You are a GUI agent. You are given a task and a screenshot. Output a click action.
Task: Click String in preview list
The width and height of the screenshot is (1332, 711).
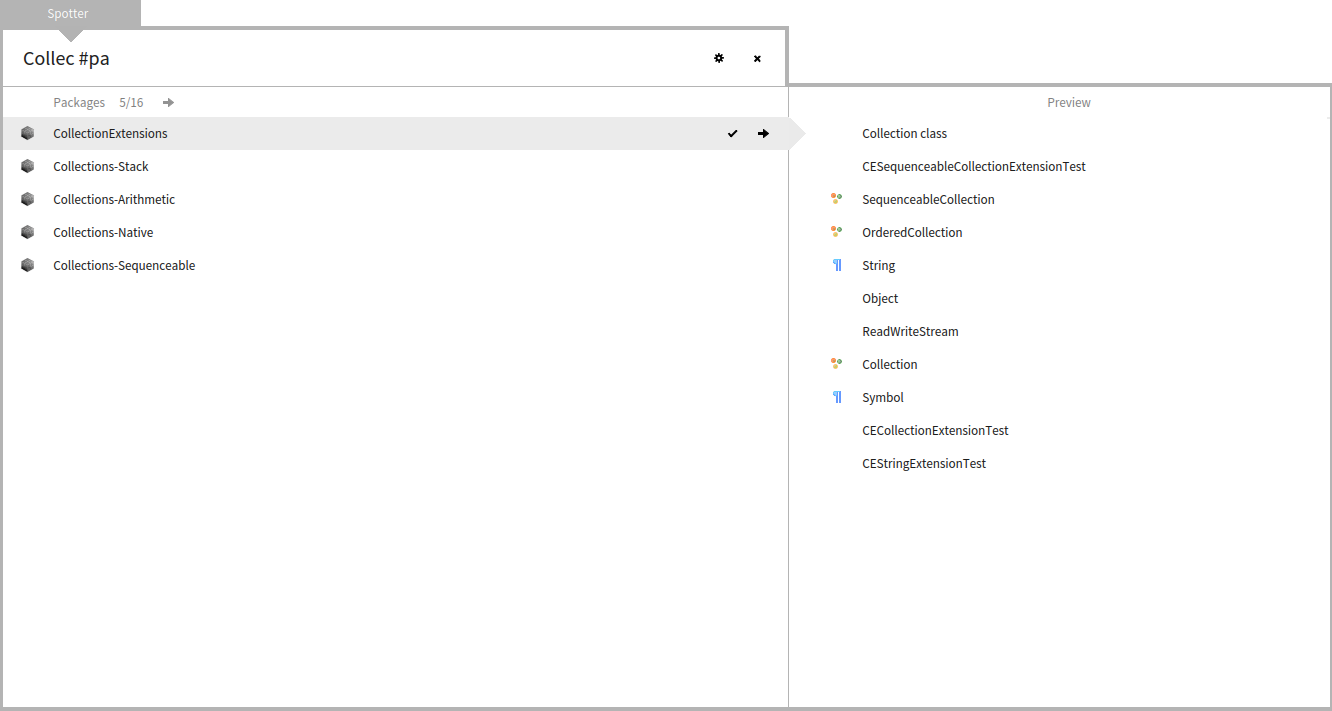(x=878, y=265)
